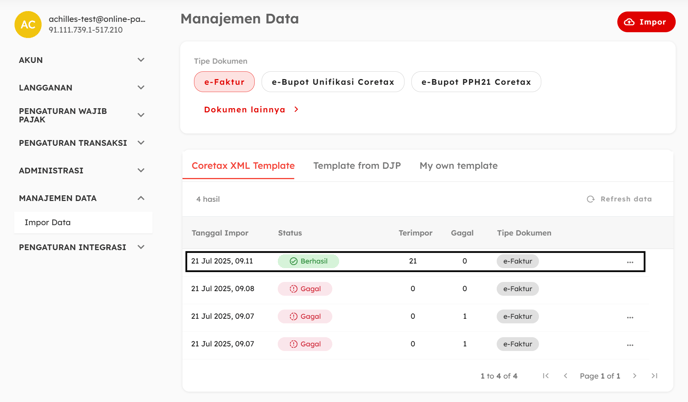Click the refresh icon beside Refresh data
The height and width of the screenshot is (402, 688).
tap(591, 199)
